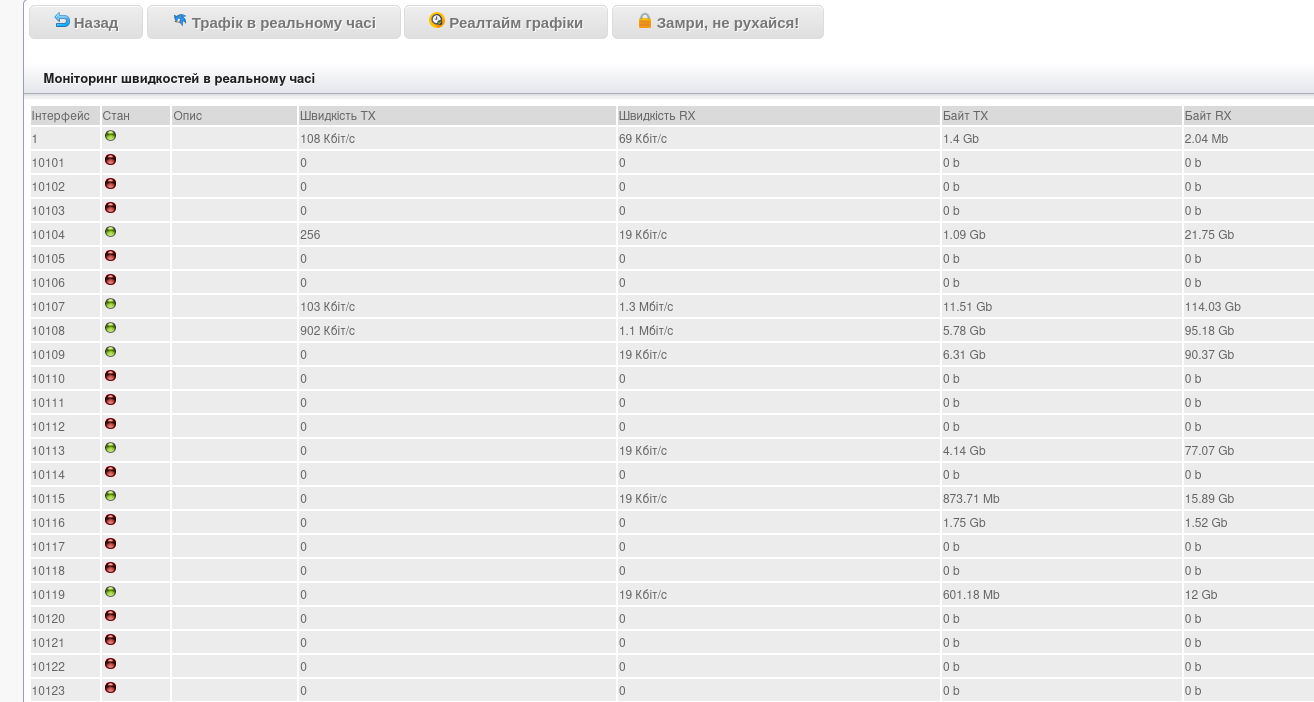Click green status icon for interface 10104
Viewport: 1314px width, 702px height.
pos(110,232)
